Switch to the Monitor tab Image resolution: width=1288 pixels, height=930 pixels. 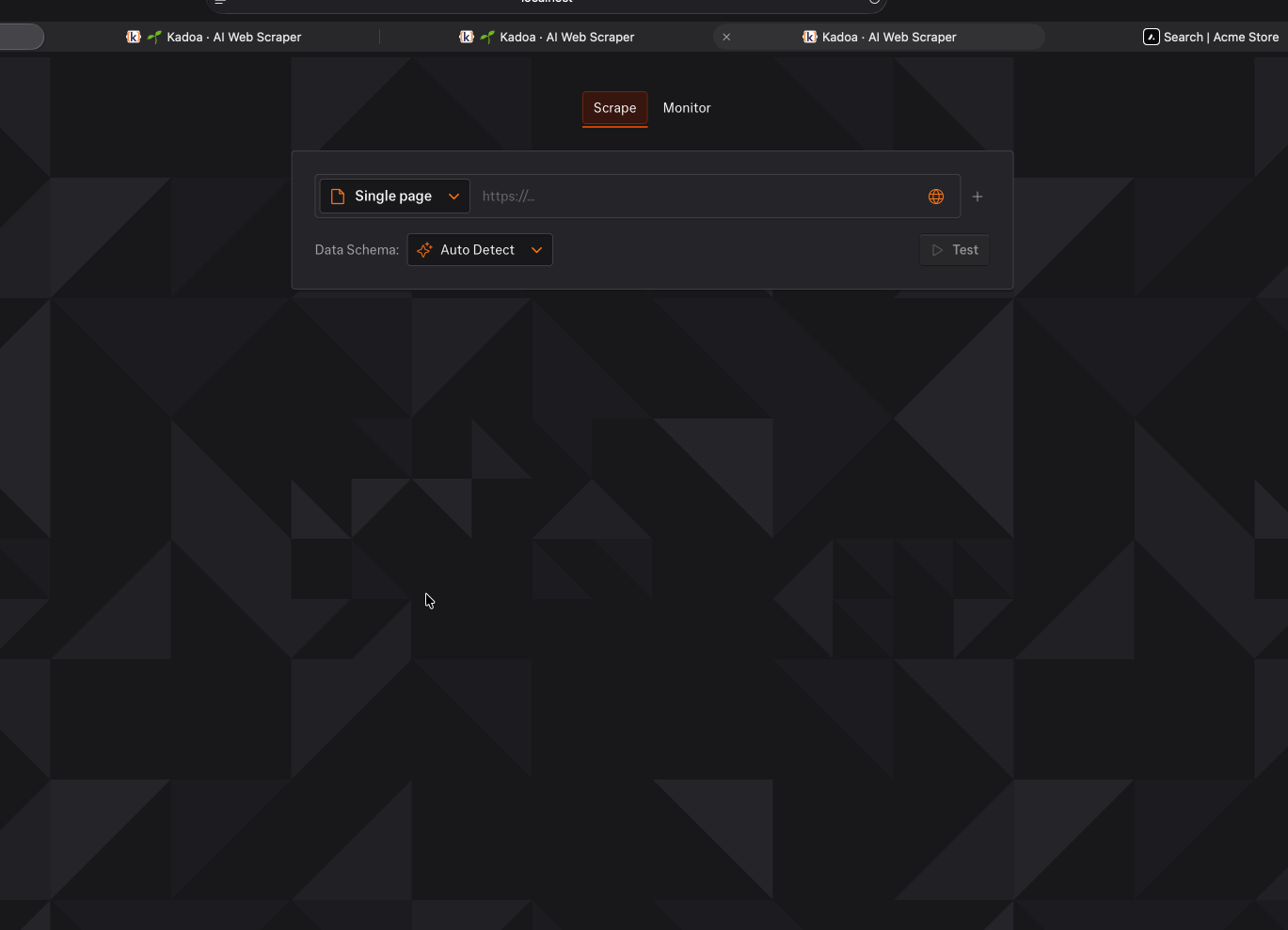(x=686, y=108)
